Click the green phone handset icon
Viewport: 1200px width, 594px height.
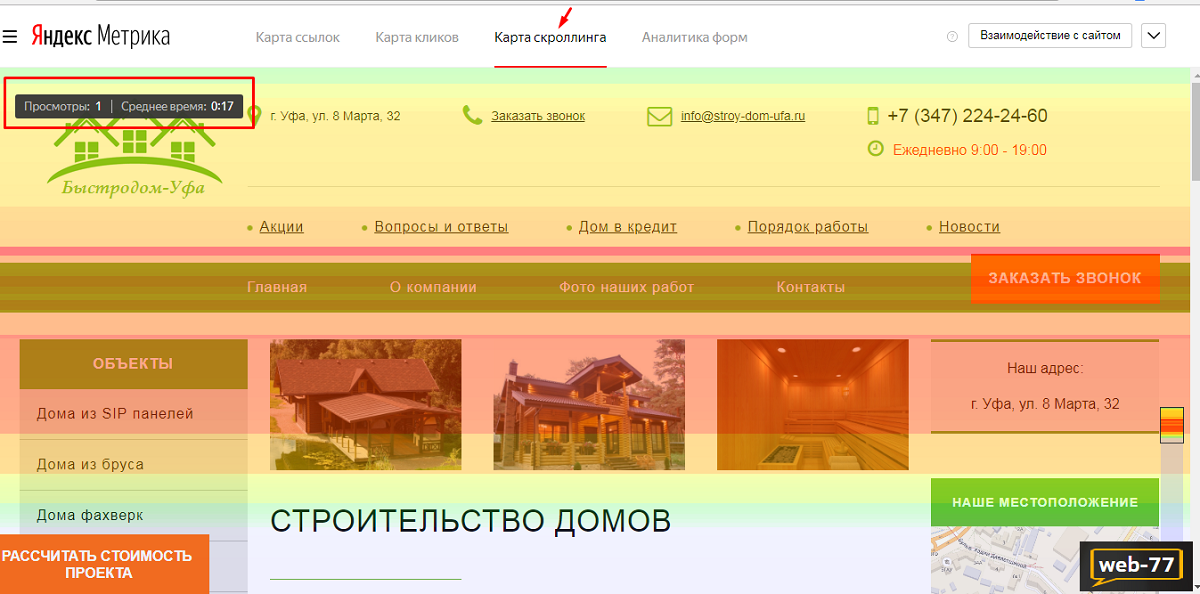(472, 115)
